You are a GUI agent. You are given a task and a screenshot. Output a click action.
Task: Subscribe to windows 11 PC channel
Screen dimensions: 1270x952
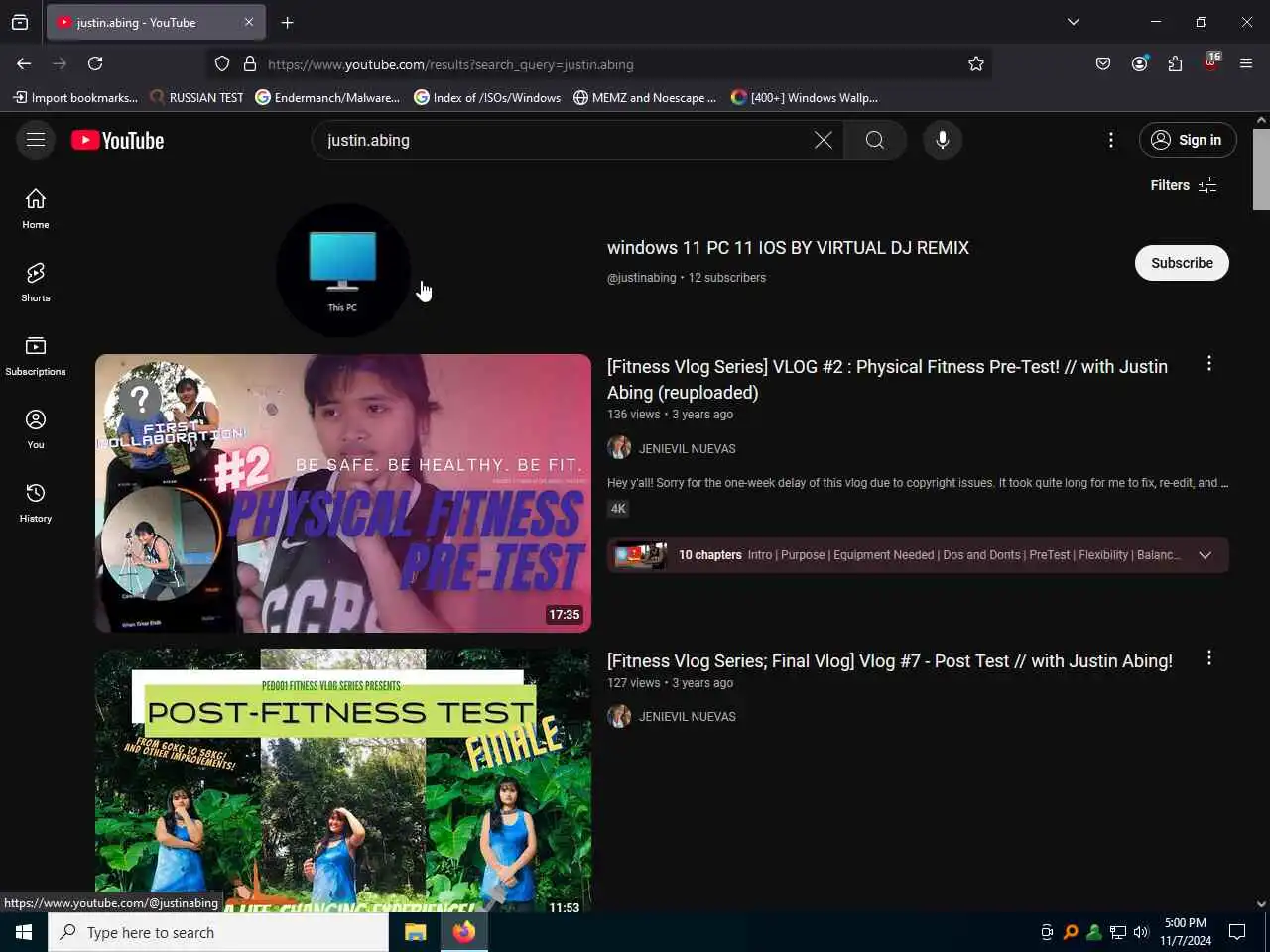click(1182, 263)
